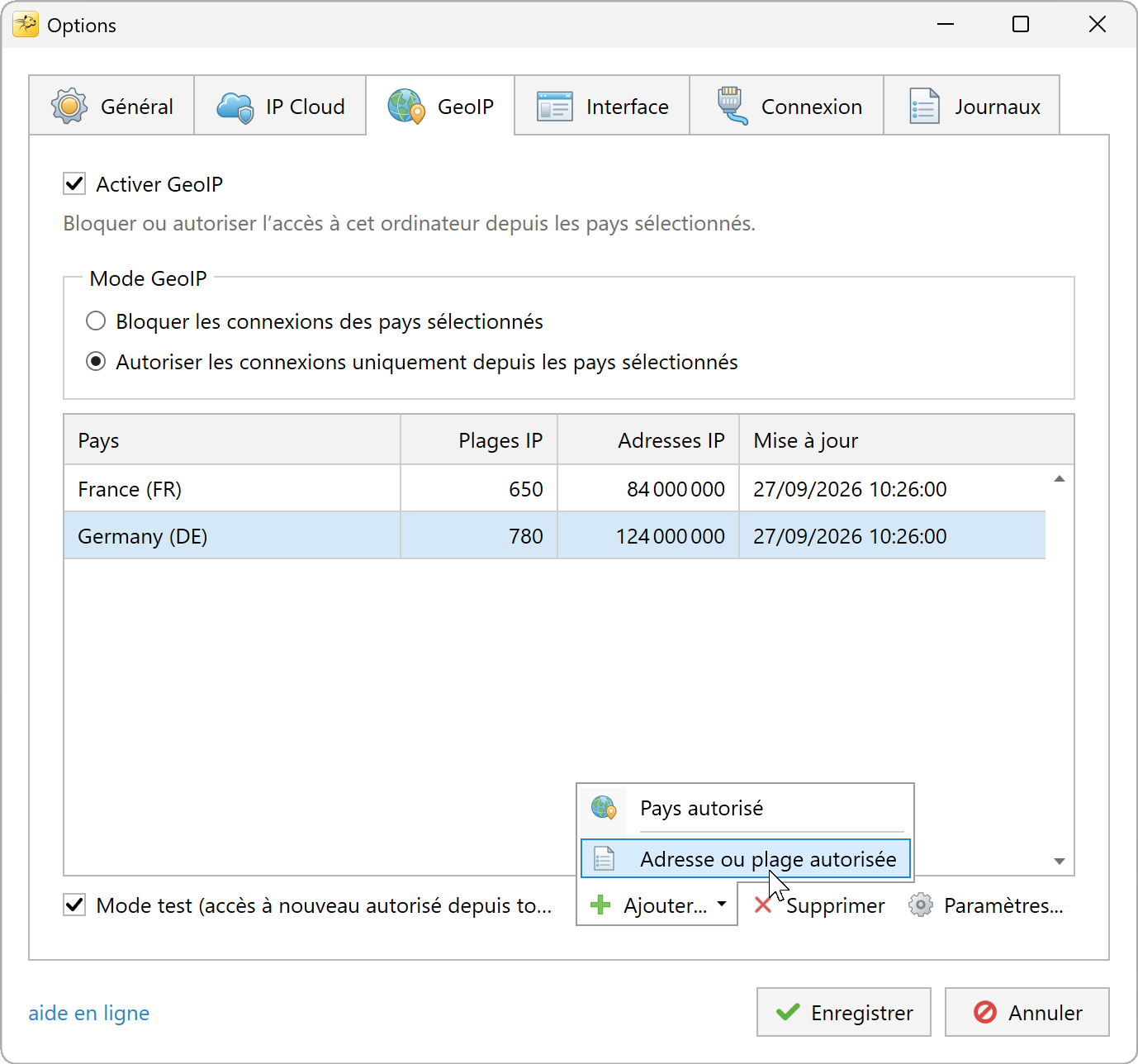
Task: Click the network cable icon on Connexion tab
Action: pyautogui.click(x=732, y=106)
